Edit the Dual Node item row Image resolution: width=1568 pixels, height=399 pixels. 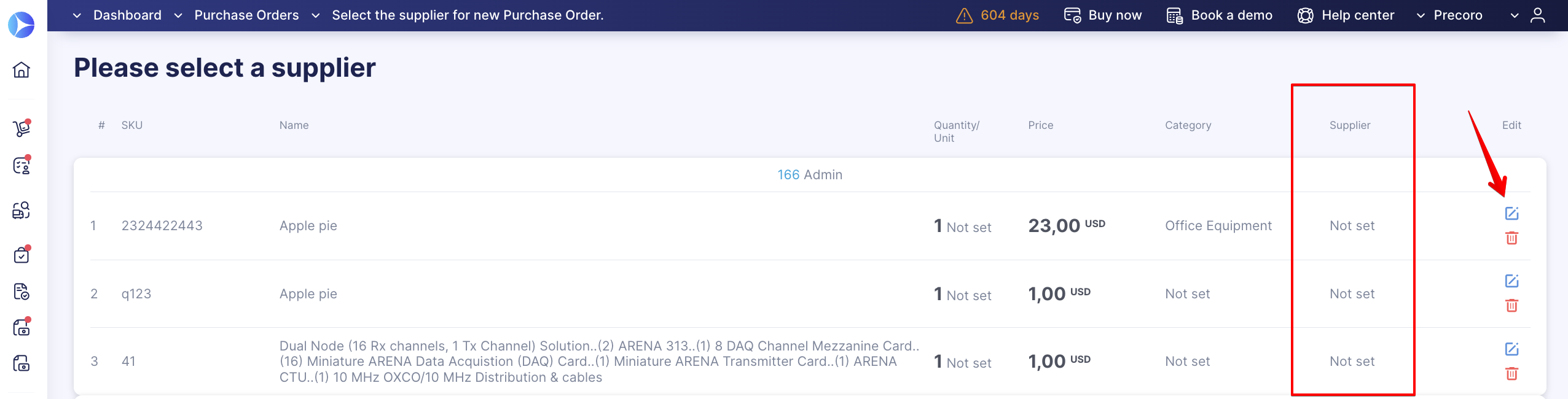tap(1511, 349)
